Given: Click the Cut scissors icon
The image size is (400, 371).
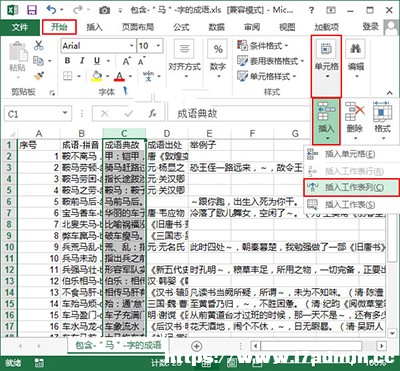Looking at the screenshot, I should pyautogui.click(x=39, y=45).
